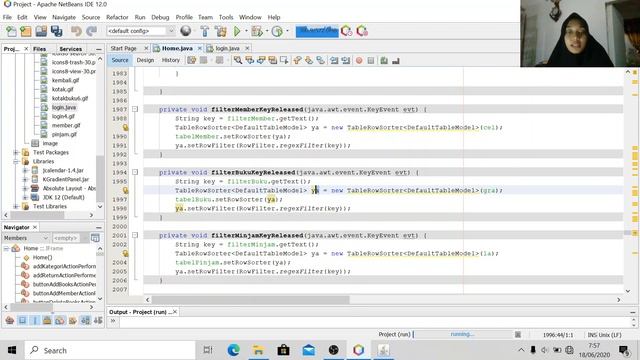
Task: Open the Debug Project dropdown arrow
Action: pos(267,31)
